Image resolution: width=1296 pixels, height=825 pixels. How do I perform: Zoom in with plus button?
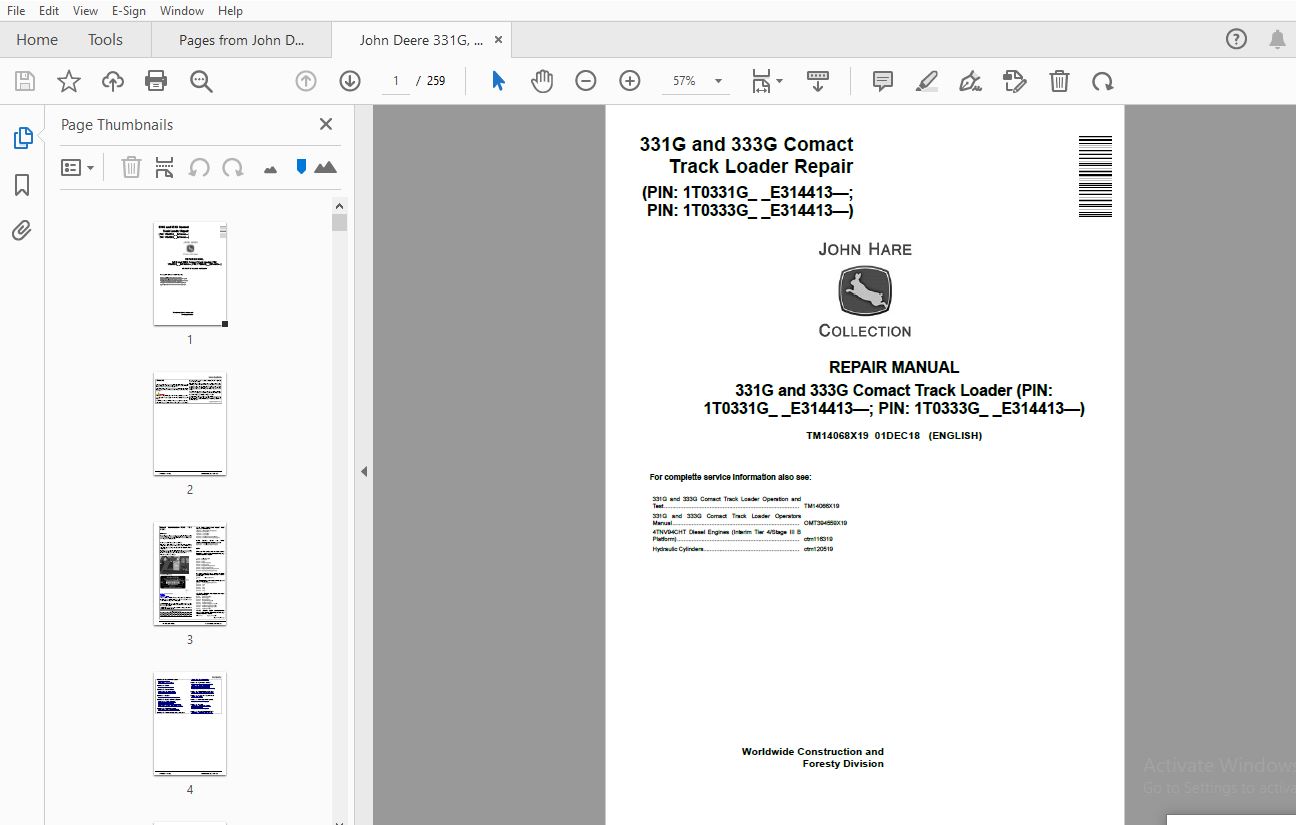click(630, 81)
